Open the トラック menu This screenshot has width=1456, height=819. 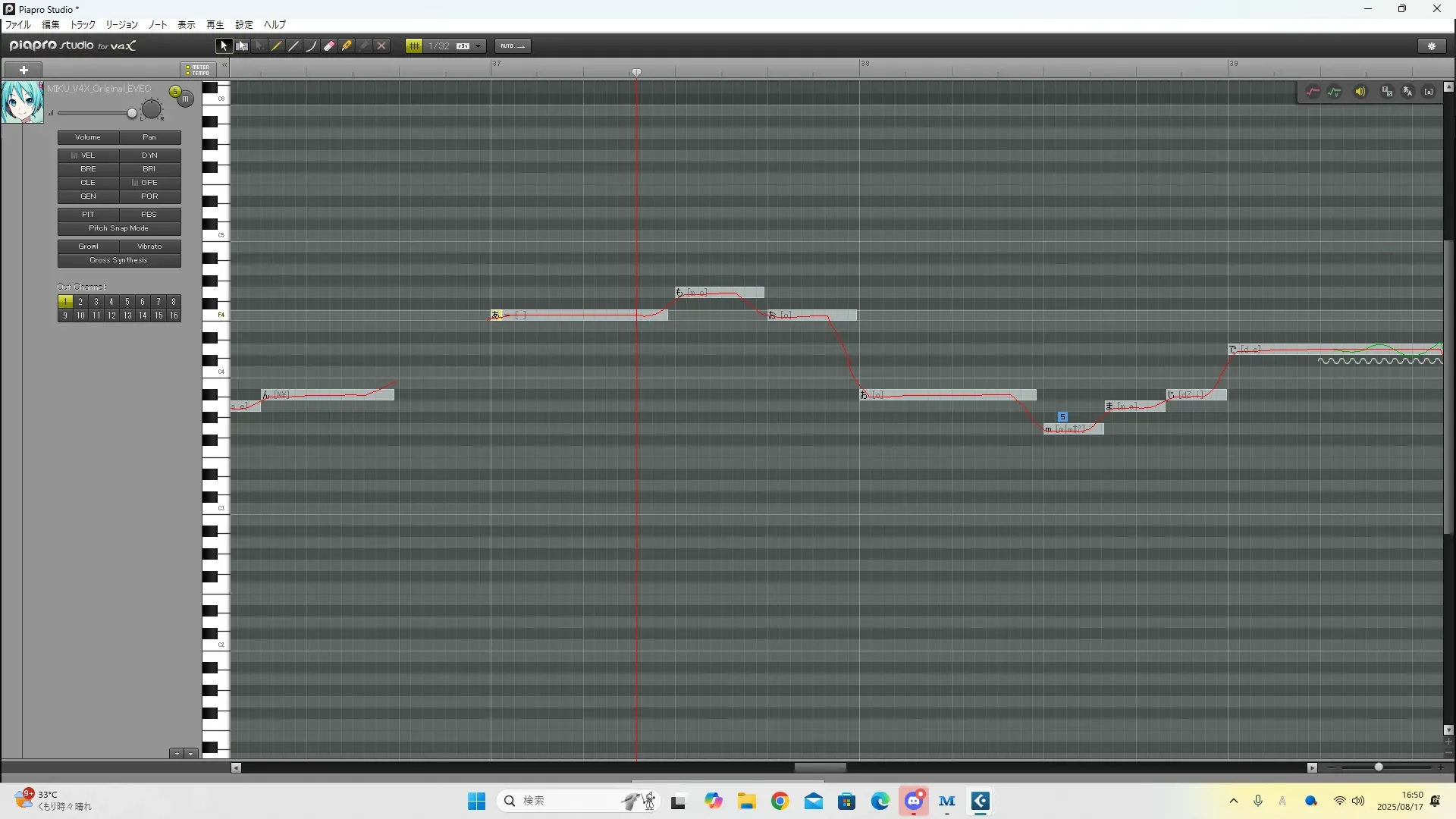pos(83,25)
